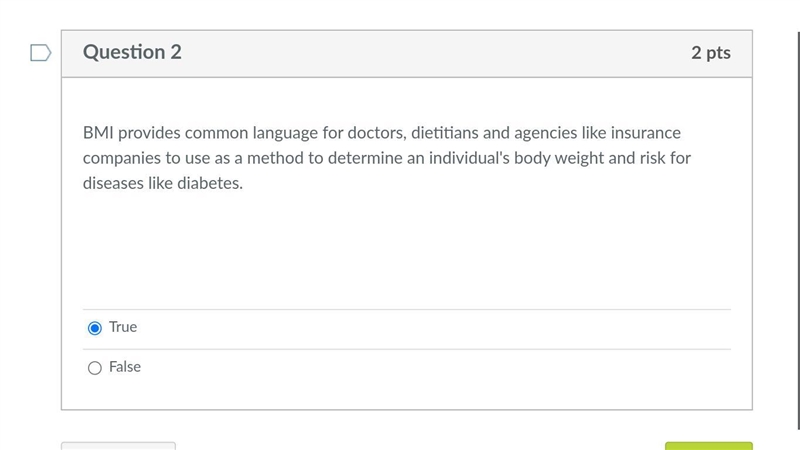Click the green button at bottom right
The width and height of the screenshot is (800, 450).
pos(709,446)
